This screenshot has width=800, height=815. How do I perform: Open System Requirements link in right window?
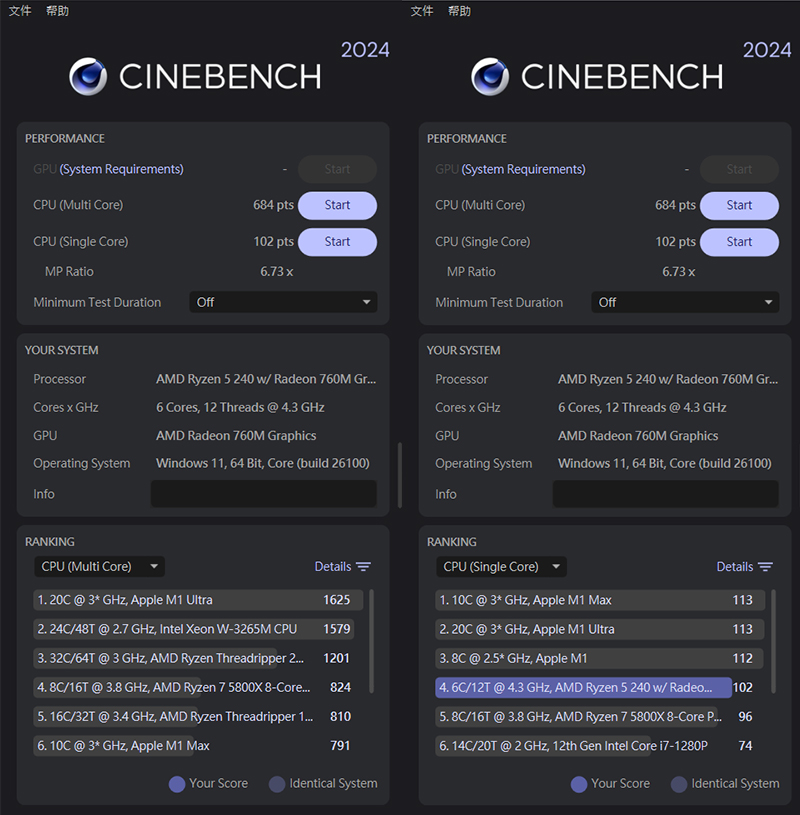pos(523,169)
